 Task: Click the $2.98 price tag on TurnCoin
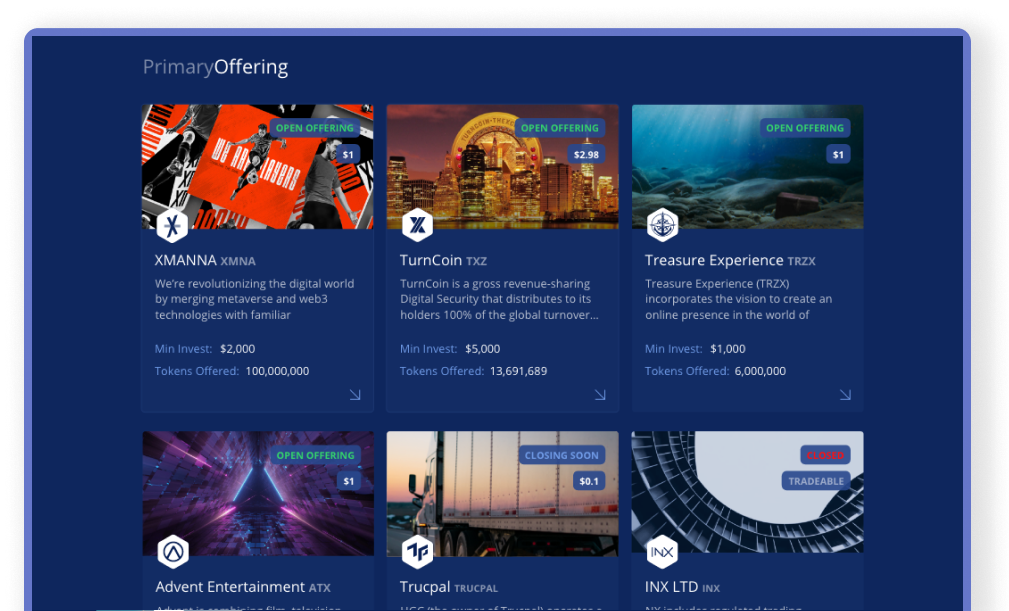(x=586, y=154)
